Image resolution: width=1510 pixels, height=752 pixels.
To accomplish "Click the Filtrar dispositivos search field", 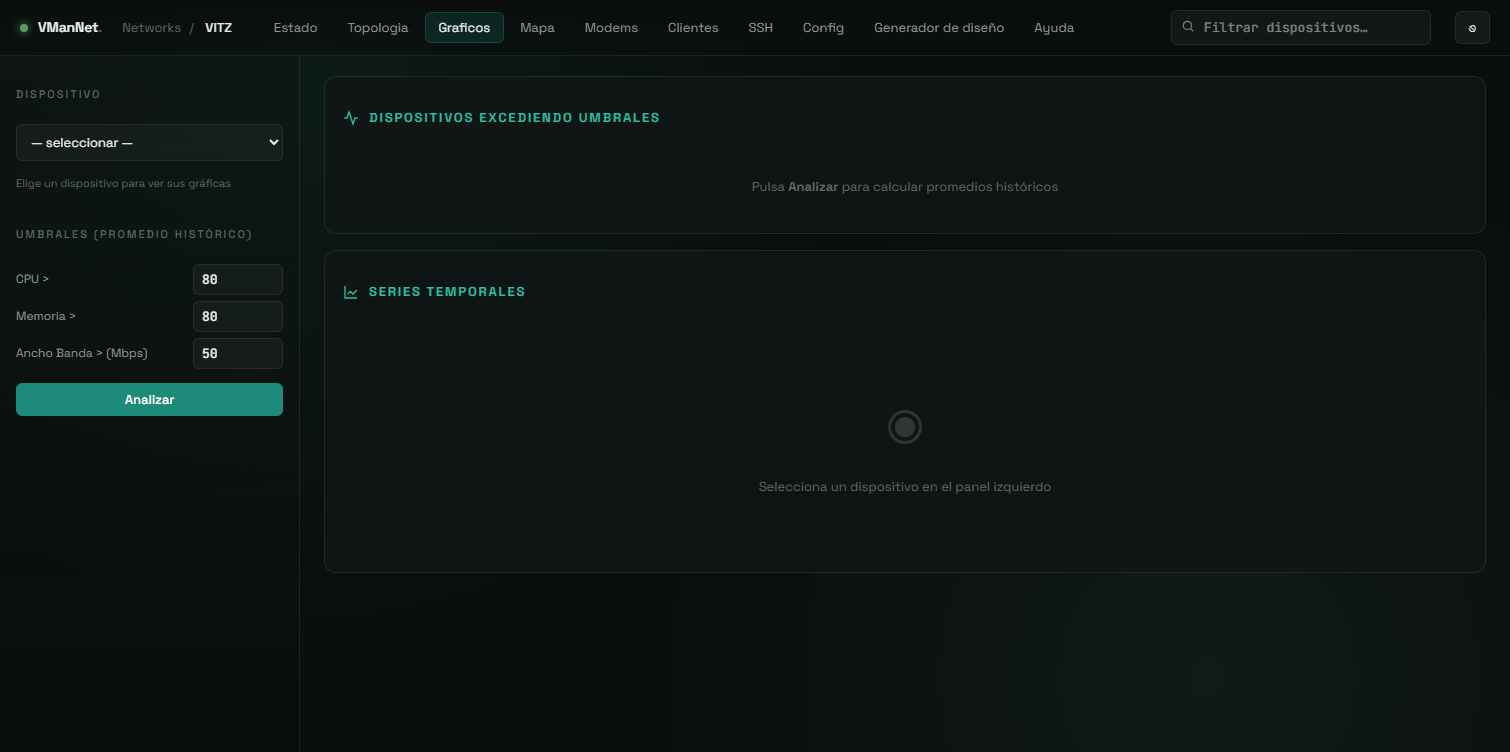I will pos(1300,27).
